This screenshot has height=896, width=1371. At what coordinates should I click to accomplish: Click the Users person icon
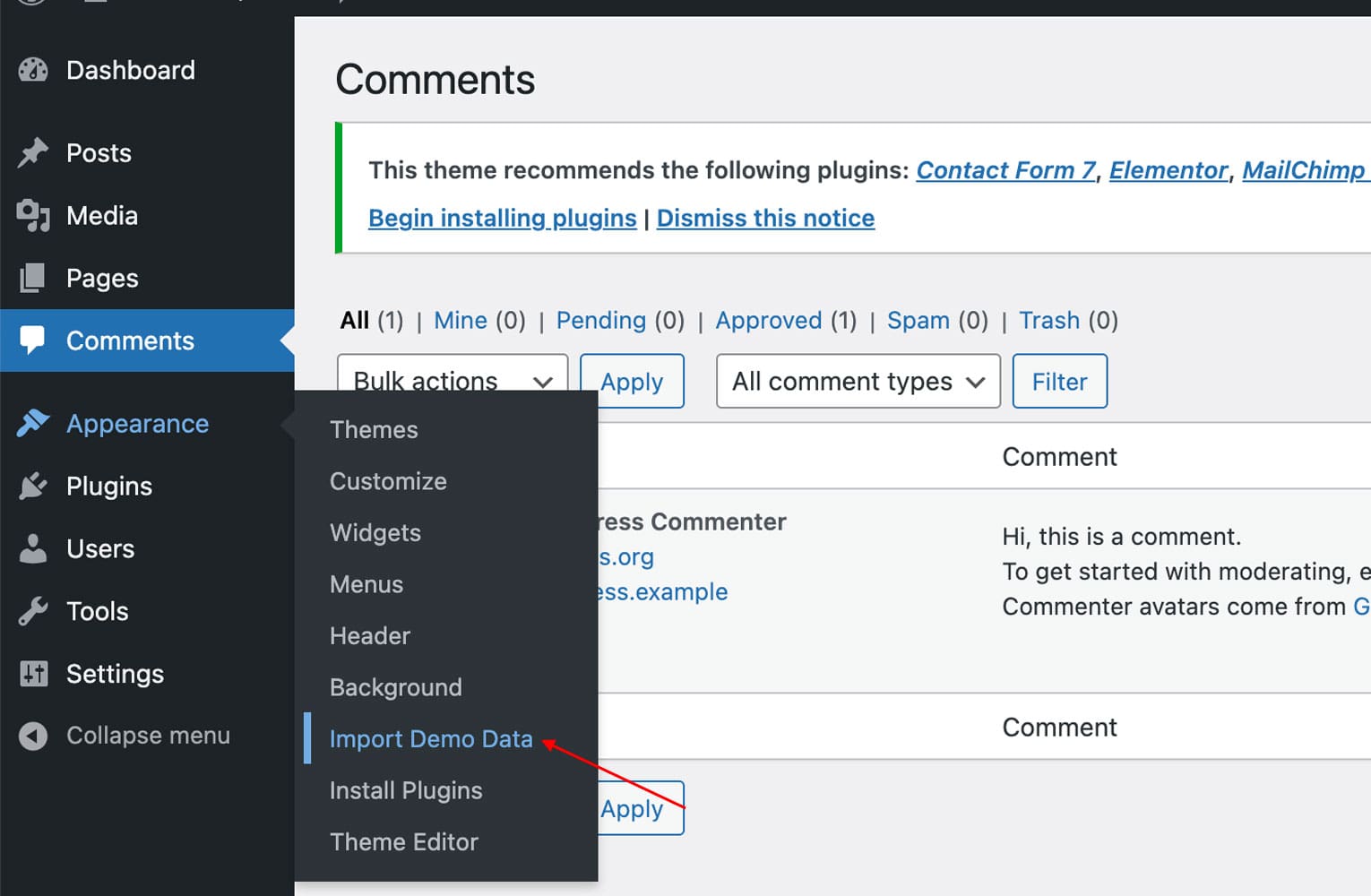coord(33,549)
